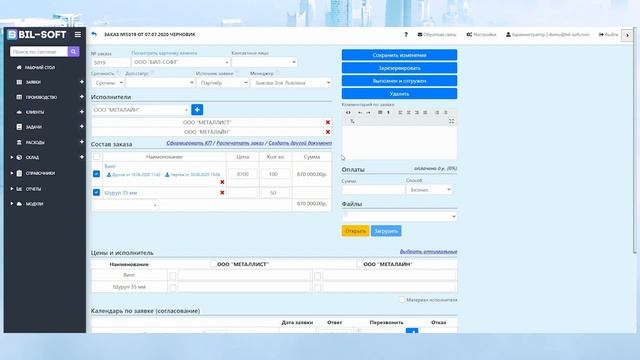Toggle the select-all checkbox in order table header
640x360 pixels.
[x=96, y=156]
